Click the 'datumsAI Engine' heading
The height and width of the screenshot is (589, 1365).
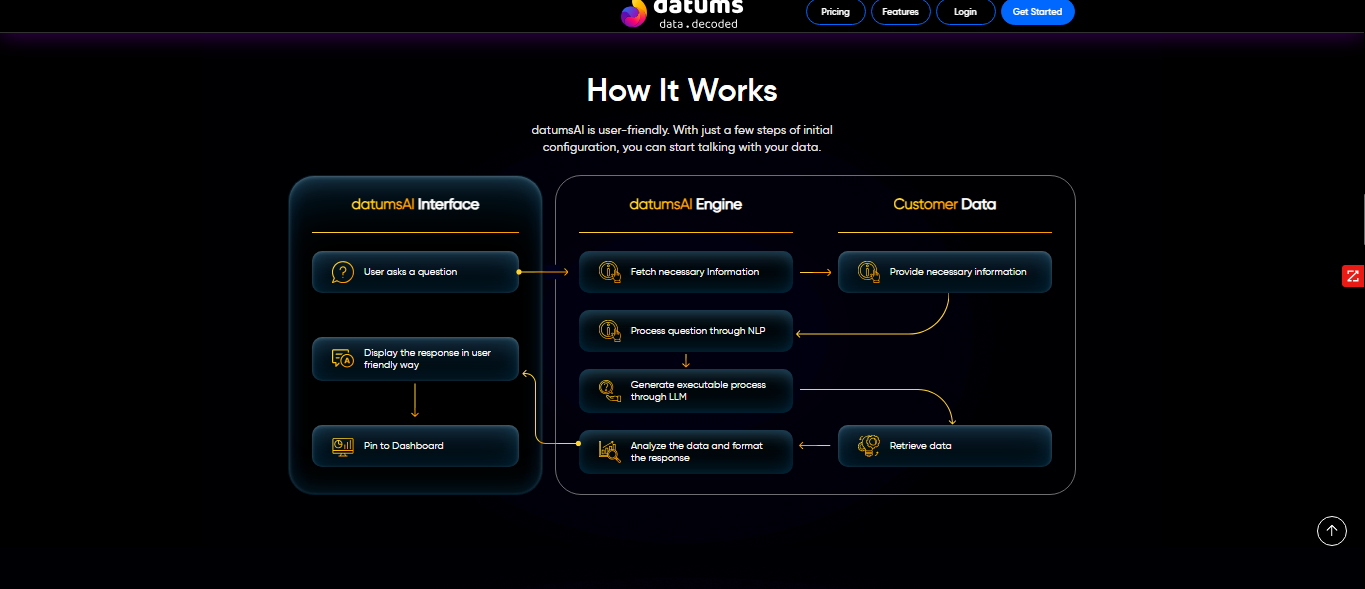(x=686, y=204)
